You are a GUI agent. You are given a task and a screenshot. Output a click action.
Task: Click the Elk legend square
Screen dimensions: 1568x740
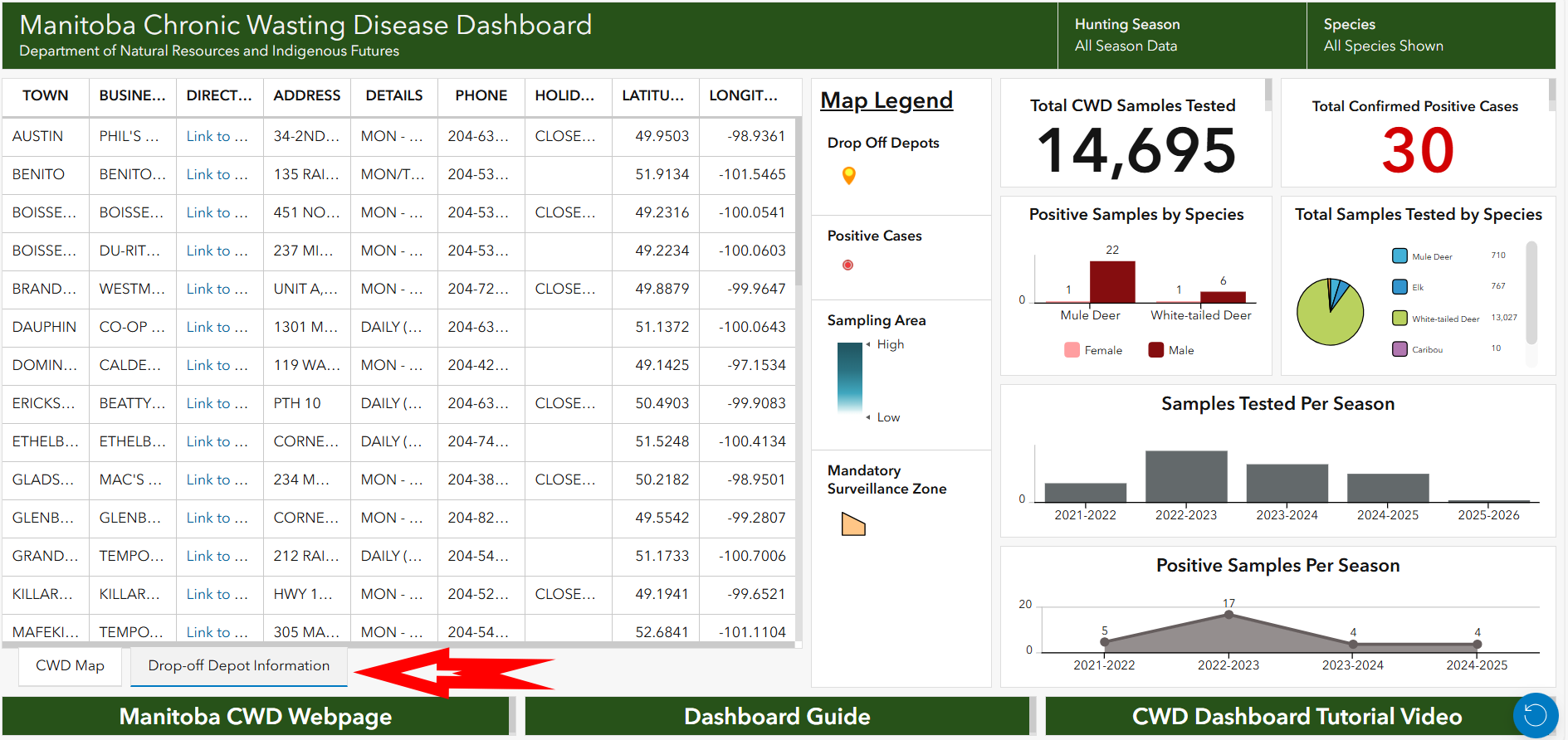(1399, 287)
